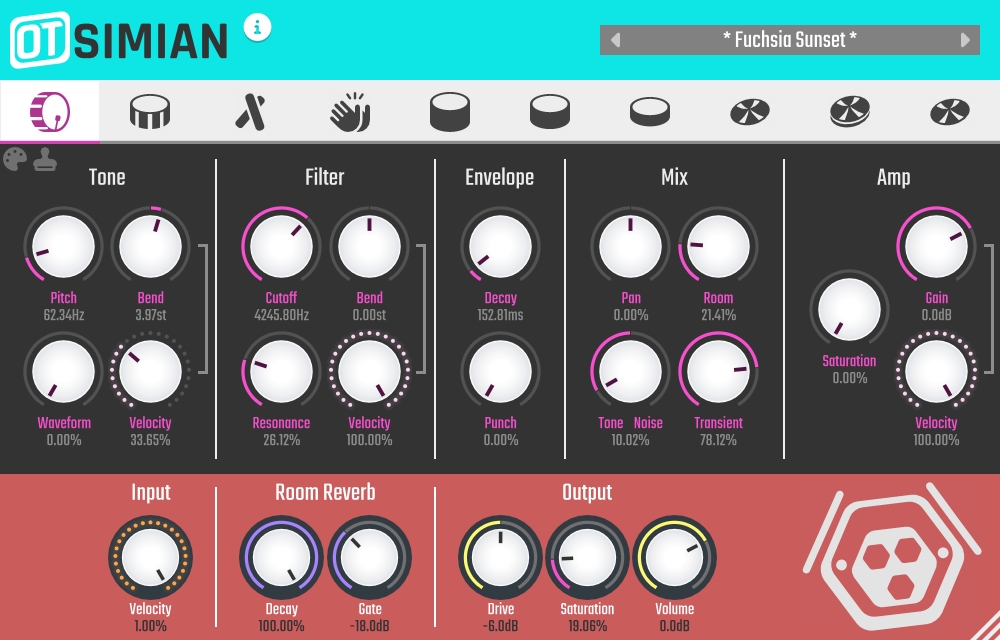Click the Room value 21.41%
This screenshot has width=1000, height=640.
[x=718, y=315]
